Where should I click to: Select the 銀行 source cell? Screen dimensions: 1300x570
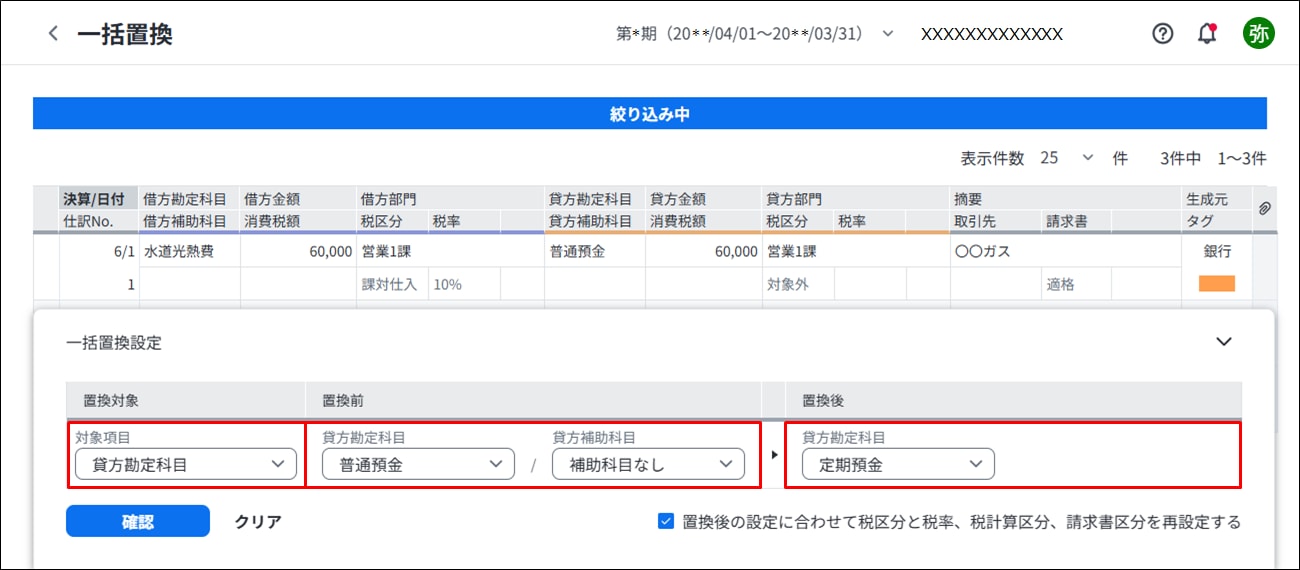[x=1217, y=251]
